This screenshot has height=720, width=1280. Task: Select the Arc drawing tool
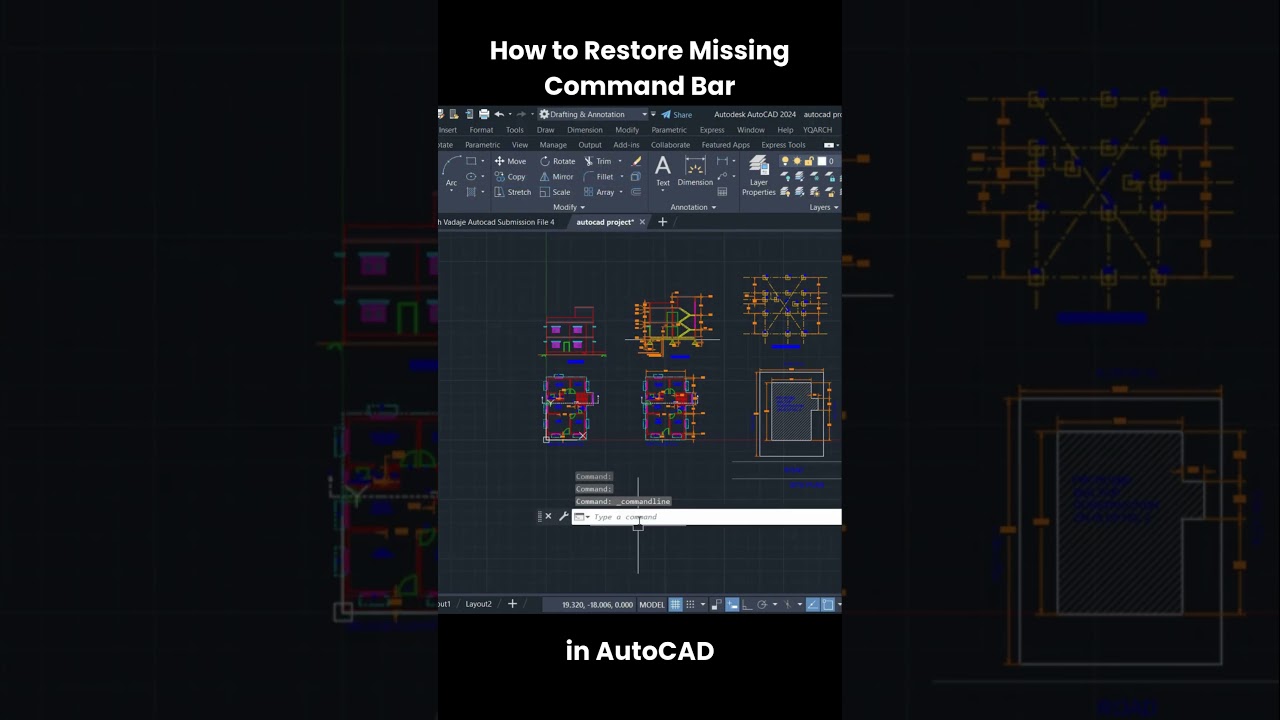[x=451, y=172]
